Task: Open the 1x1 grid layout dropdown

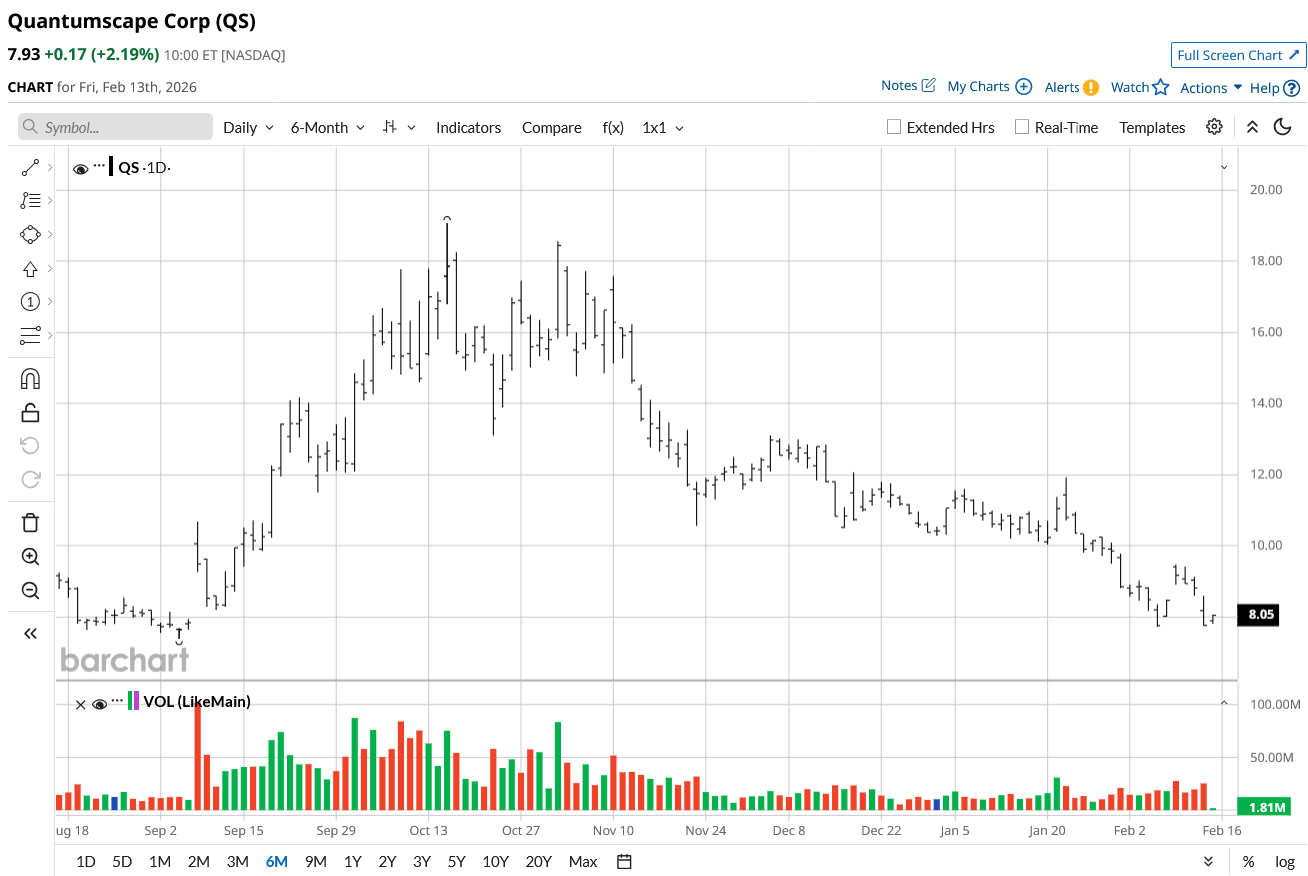Action: coord(663,127)
